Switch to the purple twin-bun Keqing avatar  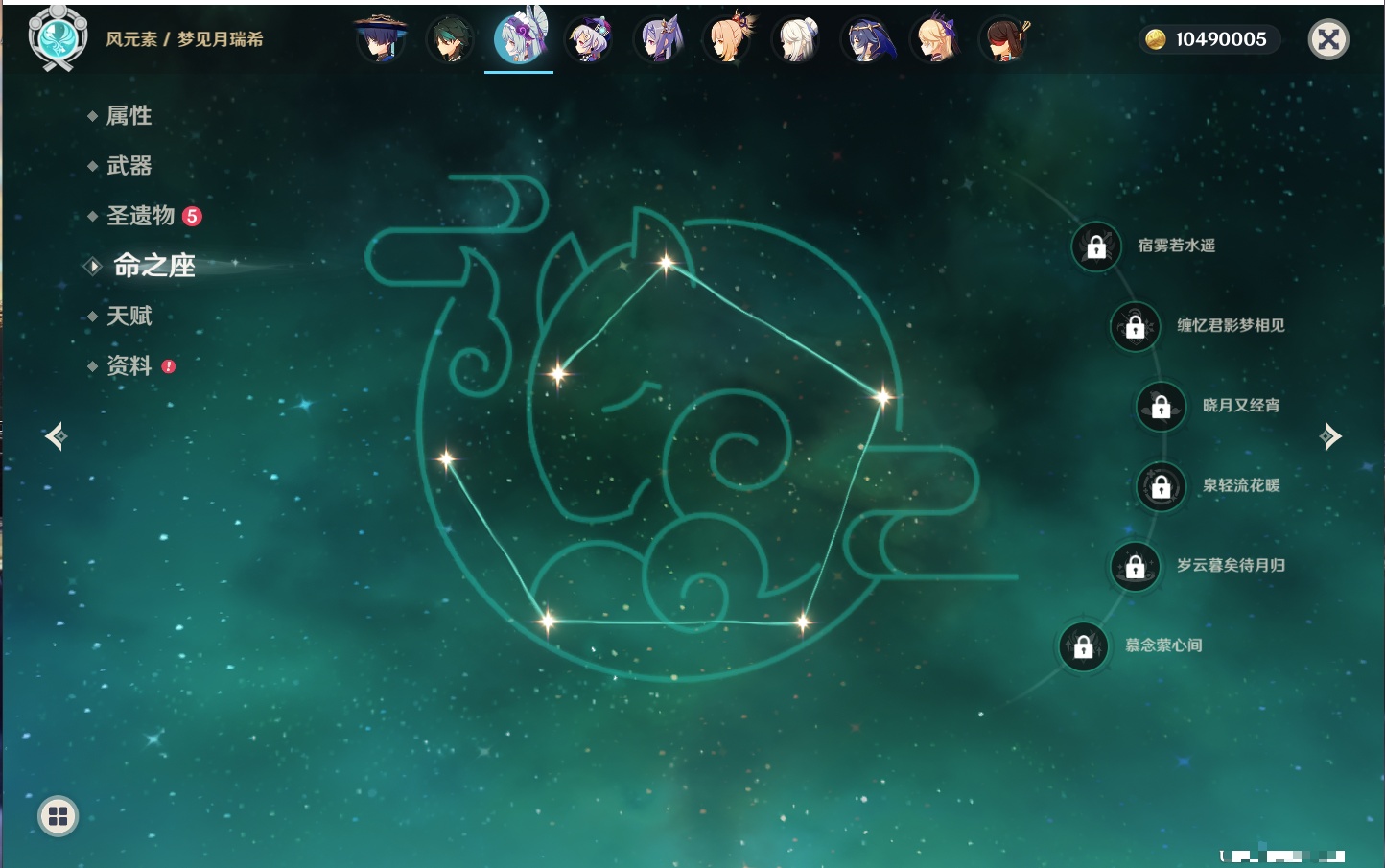point(659,39)
